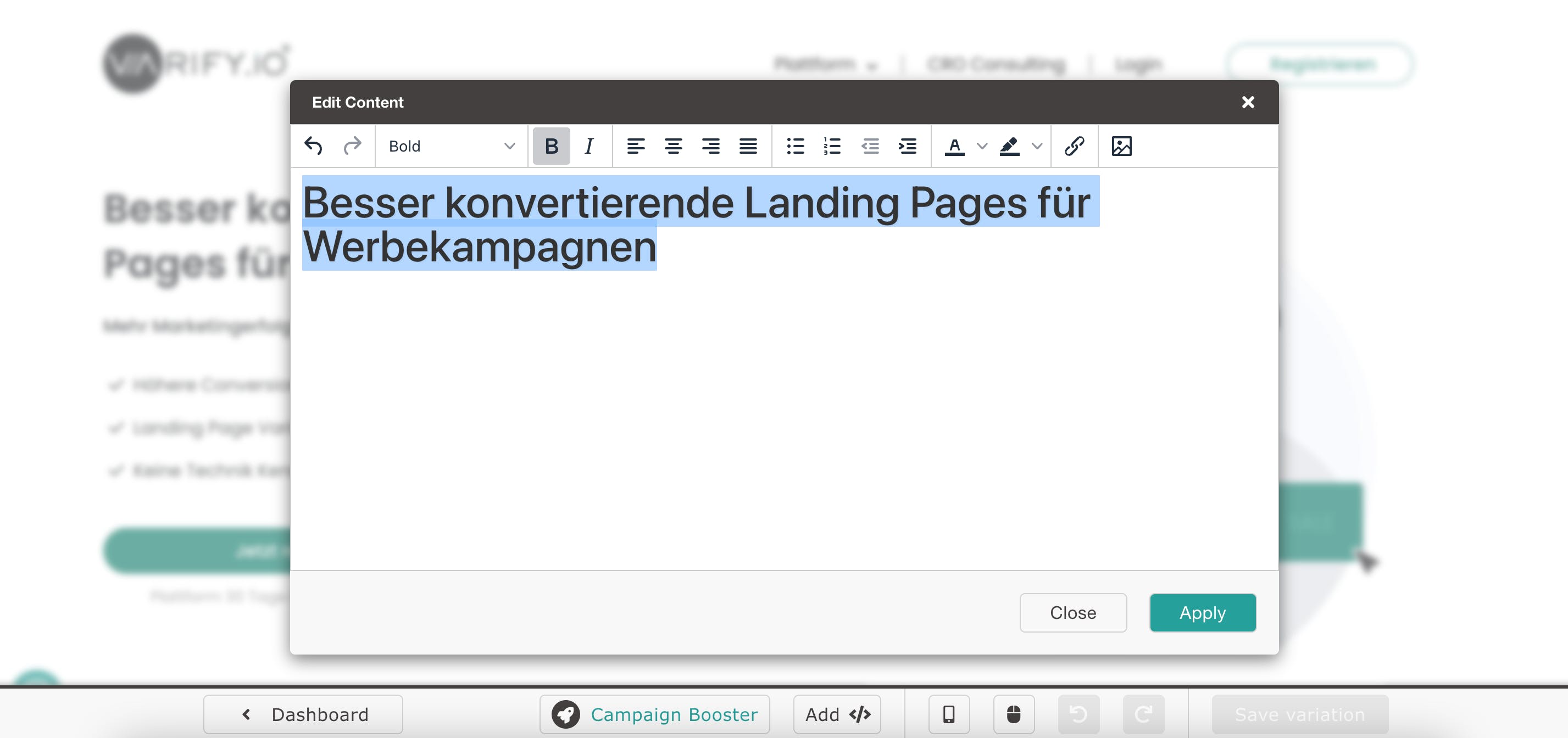Image resolution: width=1568 pixels, height=738 pixels.
Task: Insert a hyperlink
Action: point(1074,146)
